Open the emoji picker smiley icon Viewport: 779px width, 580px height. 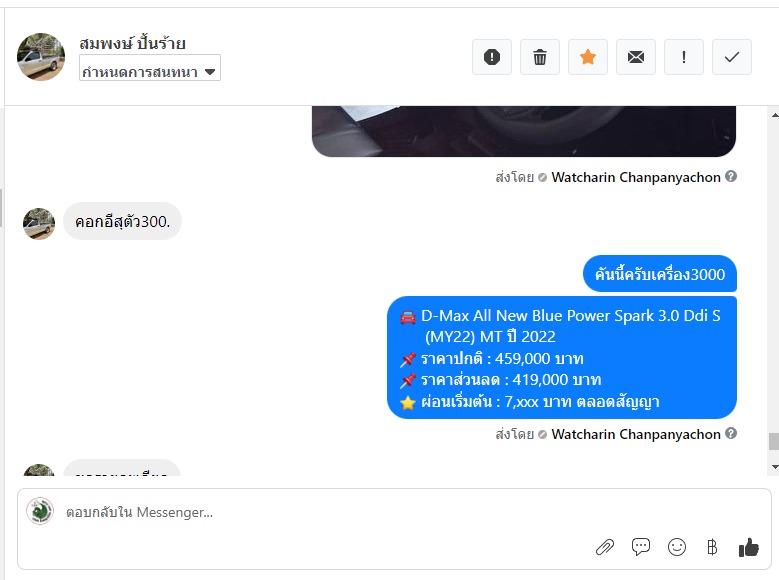coord(677,547)
